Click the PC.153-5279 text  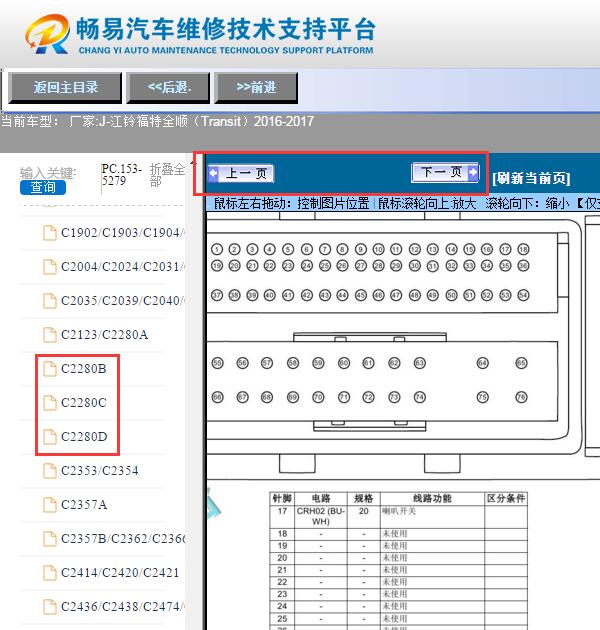(121, 174)
